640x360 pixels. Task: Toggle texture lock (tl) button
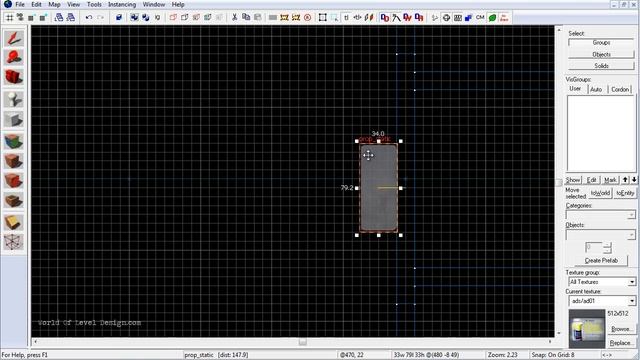[x=346, y=18]
